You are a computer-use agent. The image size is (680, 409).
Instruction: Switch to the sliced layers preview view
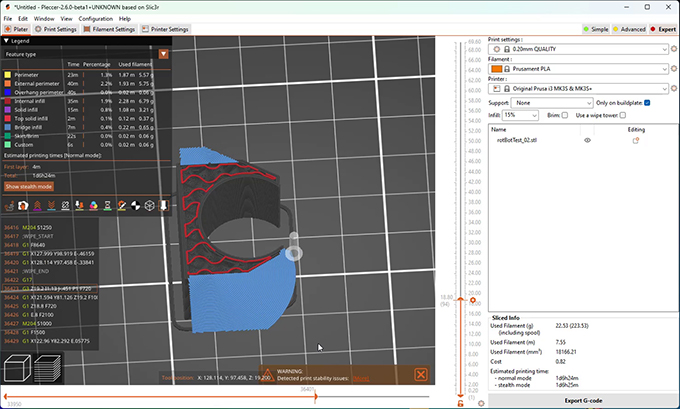click(48, 368)
